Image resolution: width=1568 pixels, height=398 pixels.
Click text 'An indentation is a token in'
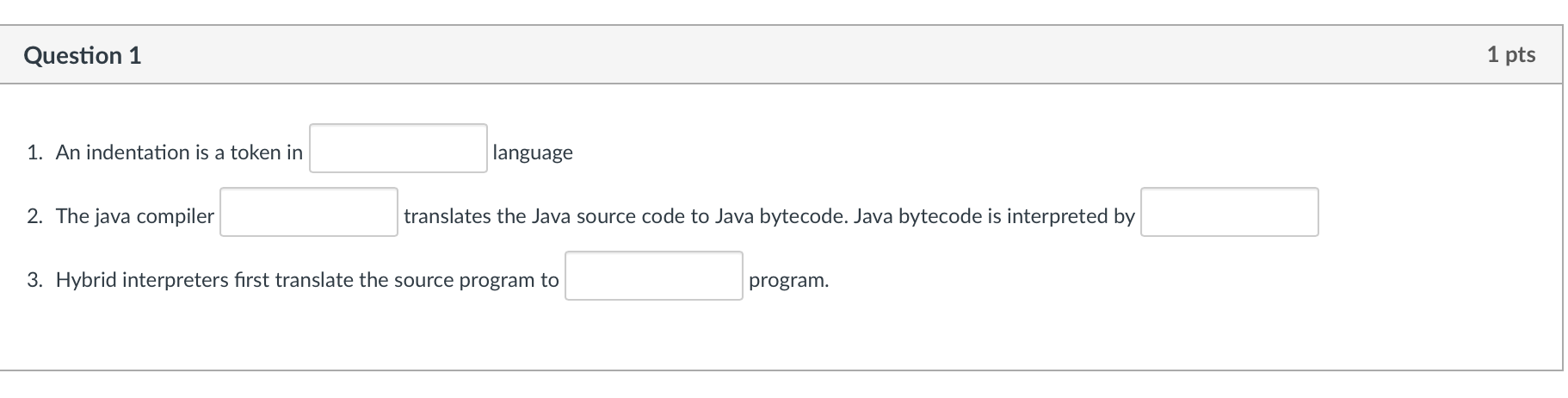point(179,152)
